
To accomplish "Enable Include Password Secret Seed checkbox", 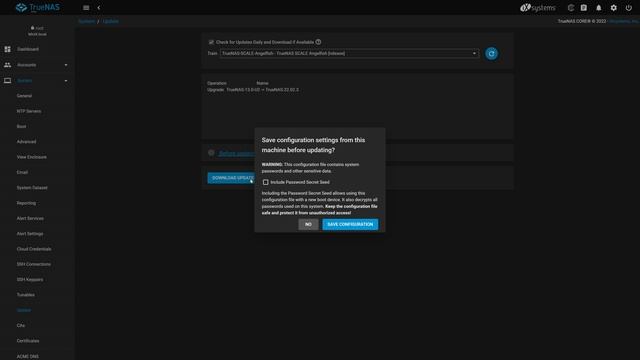I will click(265, 182).
